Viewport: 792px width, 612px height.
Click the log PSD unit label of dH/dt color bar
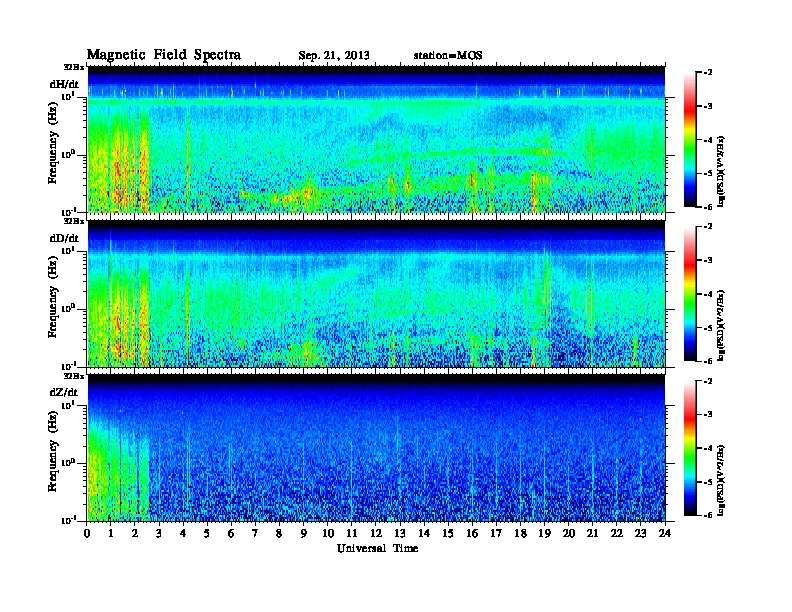tap(721, 171)
